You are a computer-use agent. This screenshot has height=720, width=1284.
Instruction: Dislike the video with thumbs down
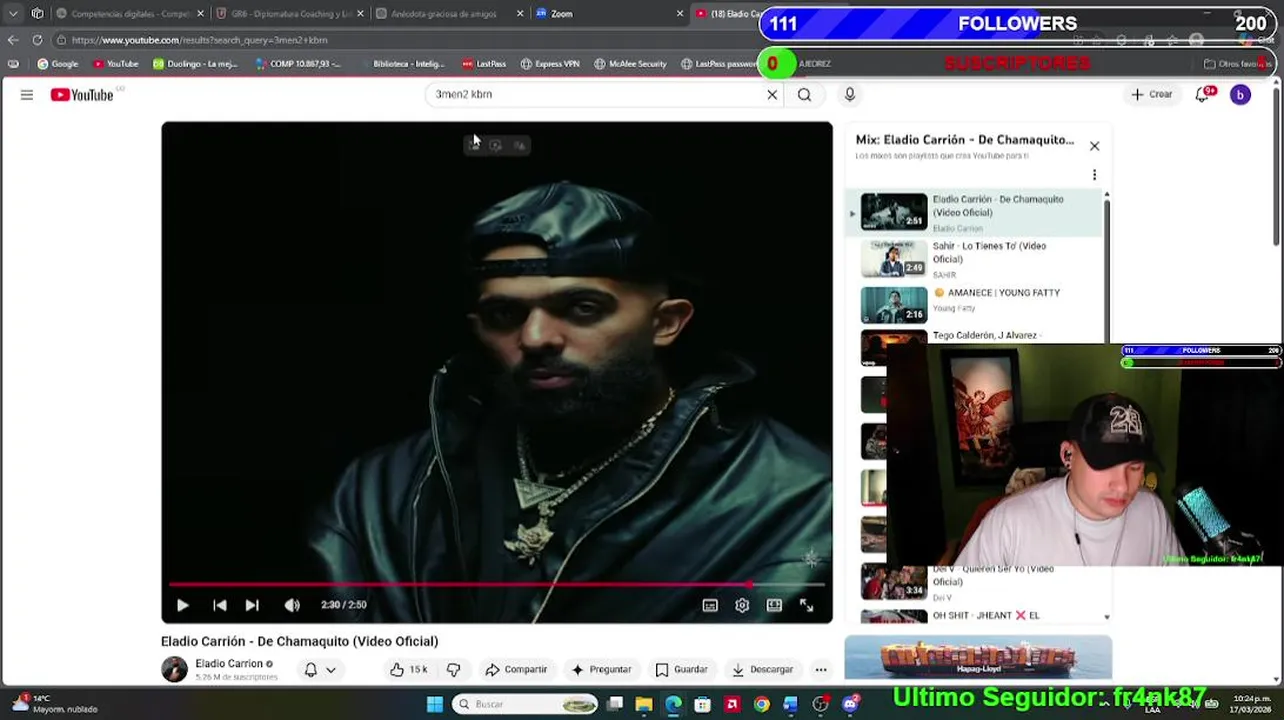tap(453, 670)
